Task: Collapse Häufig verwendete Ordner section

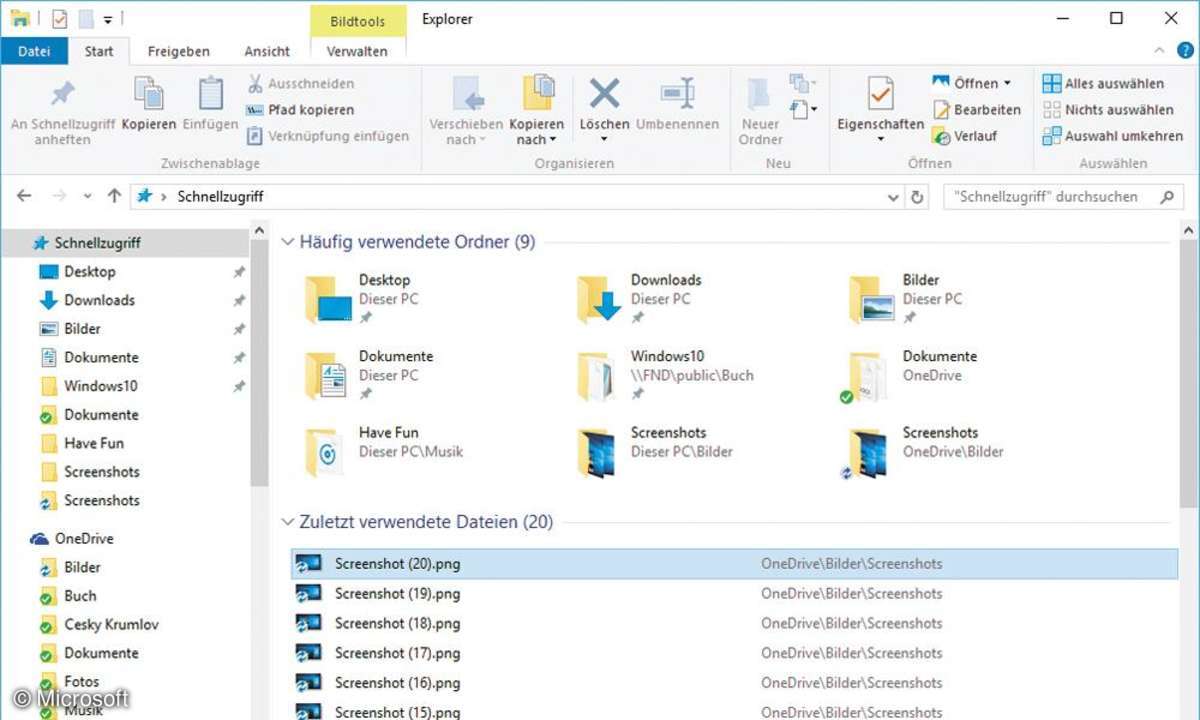Action: point(288,242)
